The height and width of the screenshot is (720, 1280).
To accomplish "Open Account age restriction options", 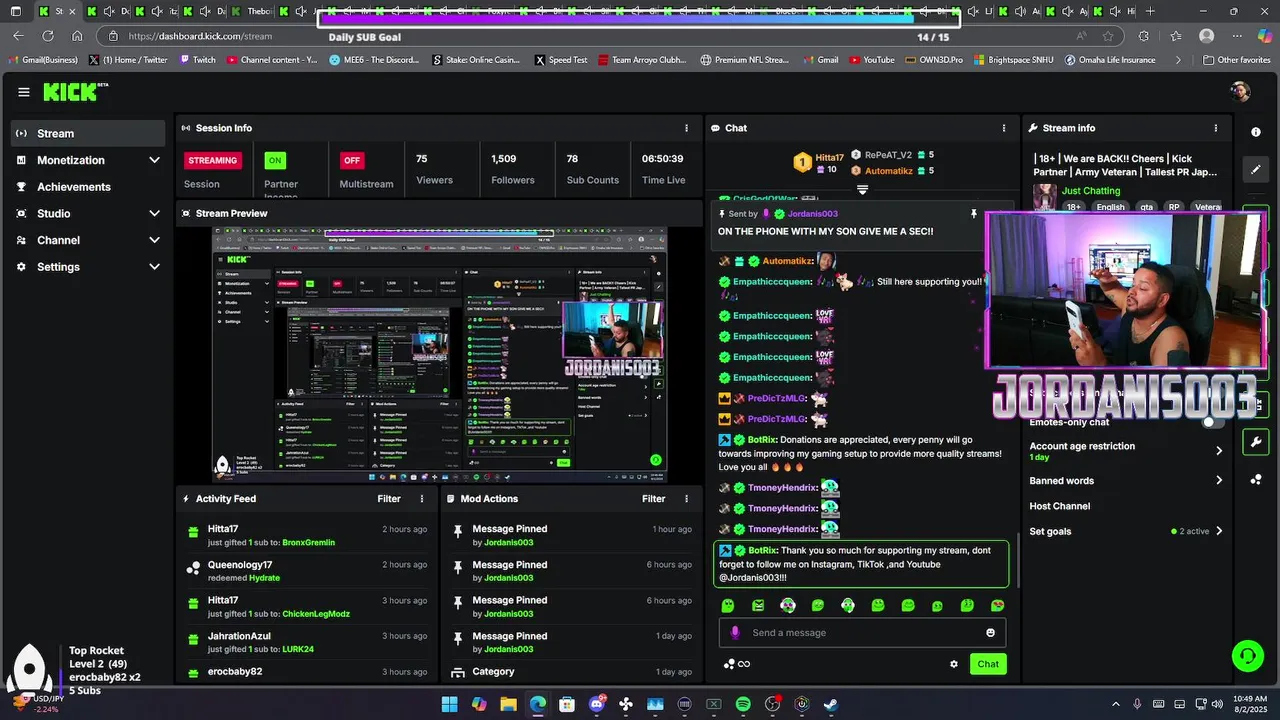I will click(x=1126, y=451).
